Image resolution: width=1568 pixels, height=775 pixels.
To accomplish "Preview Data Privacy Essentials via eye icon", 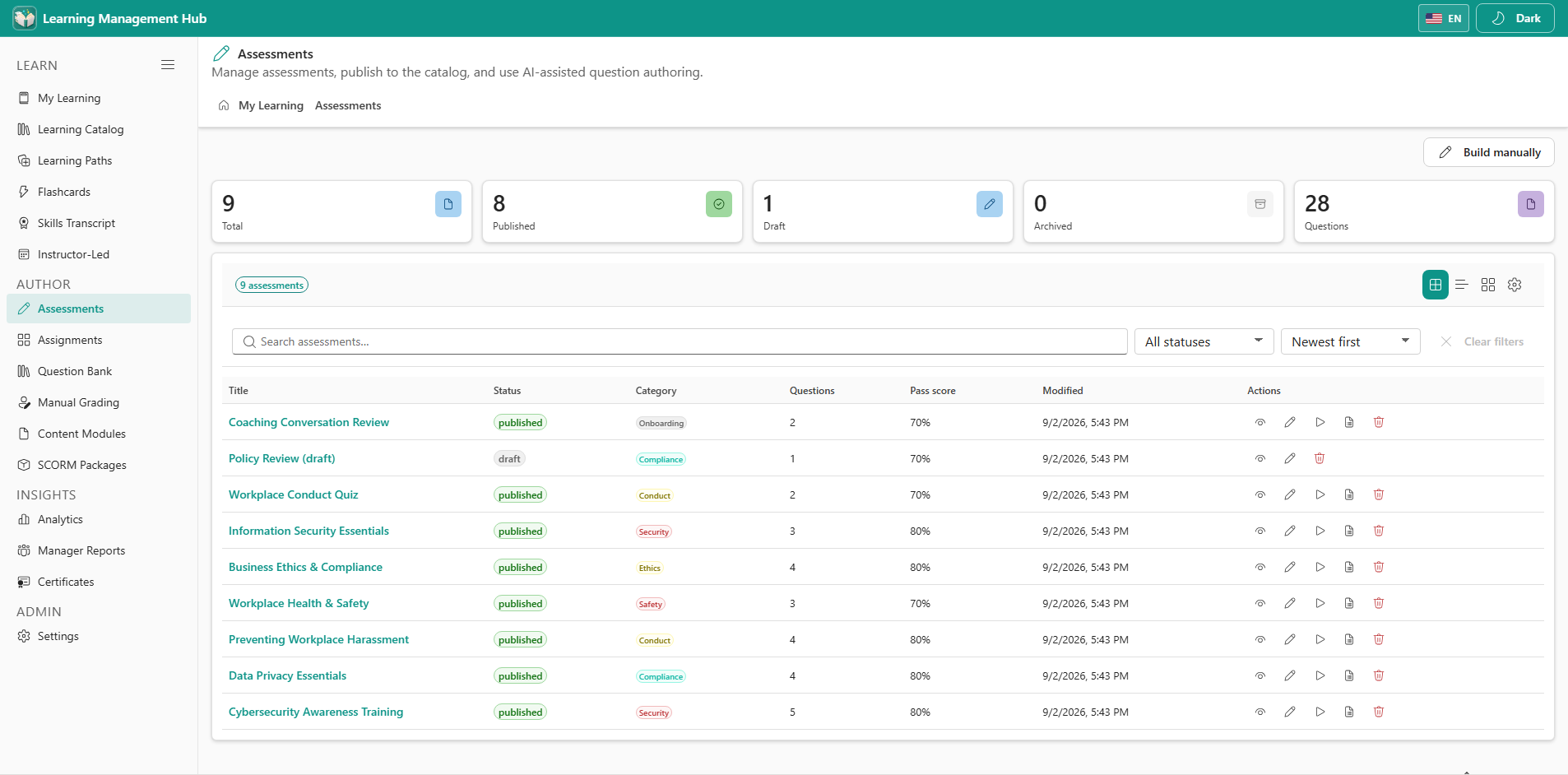I will click(x=1260, y=675).
